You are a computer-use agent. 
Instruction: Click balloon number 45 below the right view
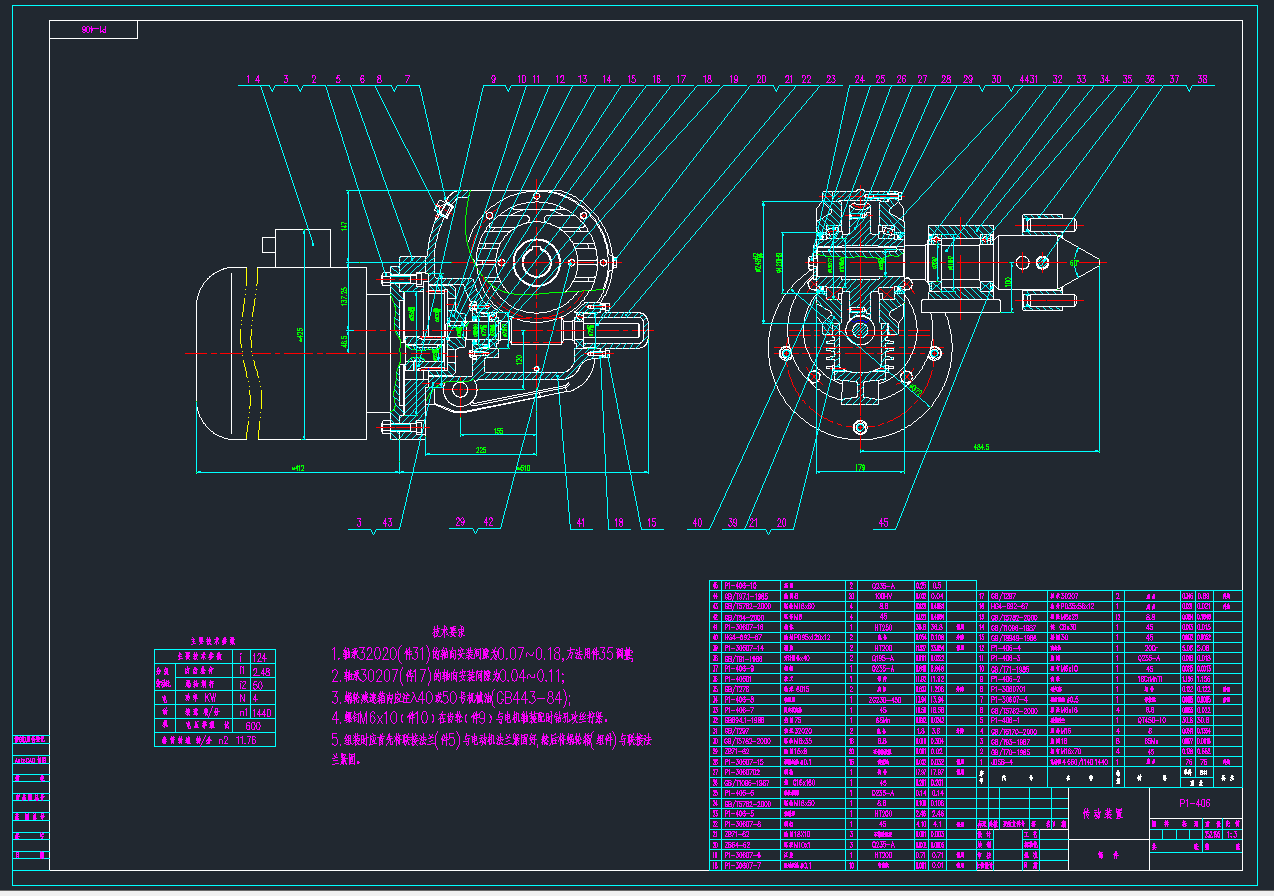point(882,522)
